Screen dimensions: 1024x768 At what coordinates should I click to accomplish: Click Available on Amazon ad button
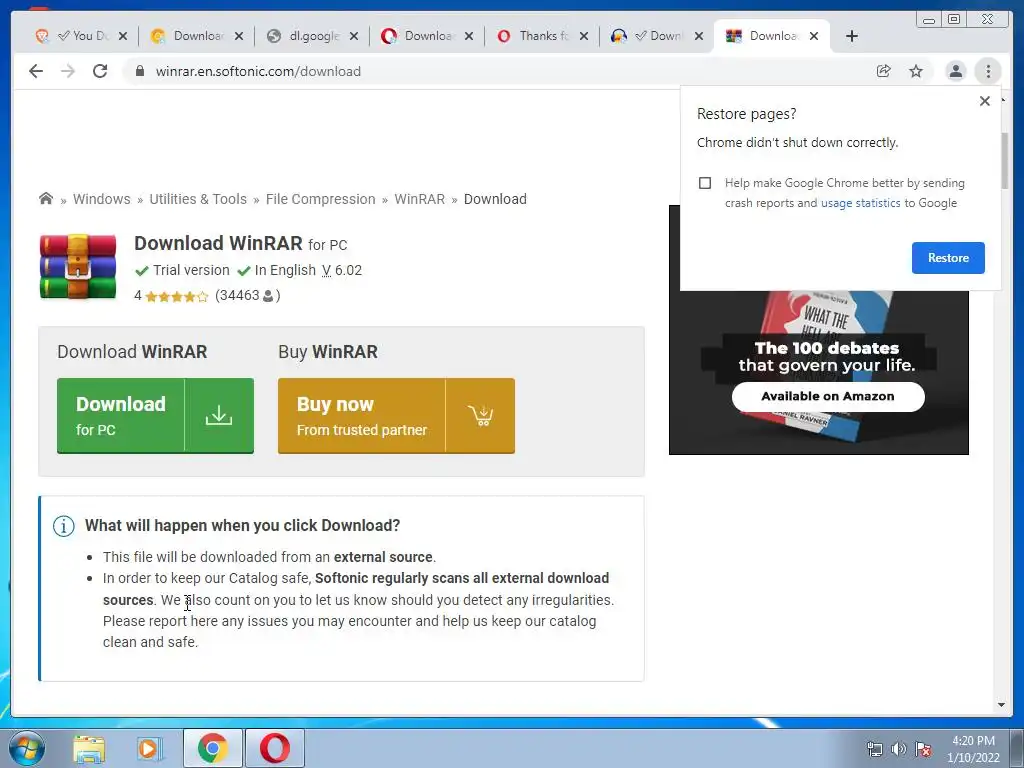tap(828, 396)
